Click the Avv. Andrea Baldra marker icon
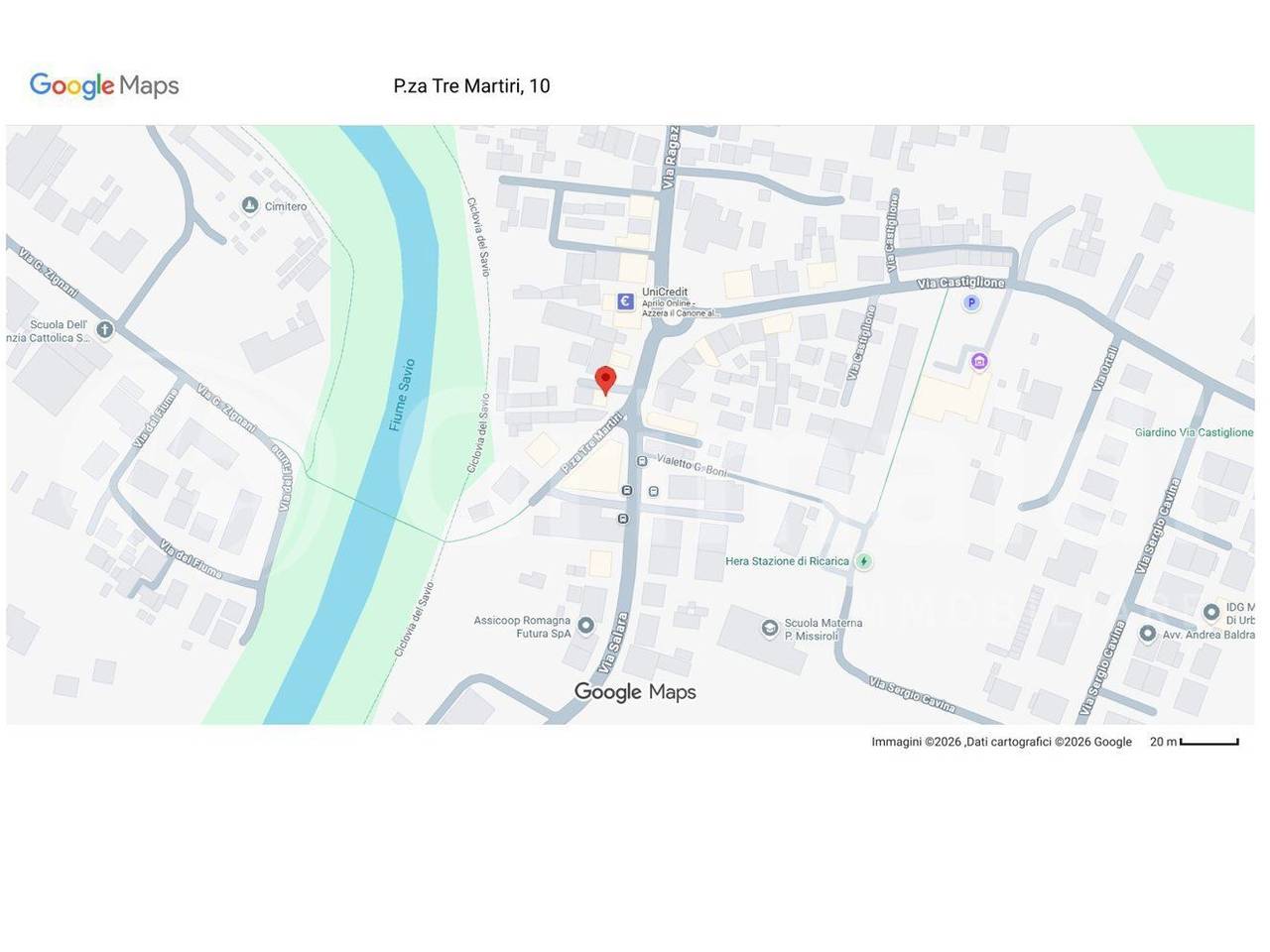This screenshot has height=952, width=1270. (x=1147, y=634)
